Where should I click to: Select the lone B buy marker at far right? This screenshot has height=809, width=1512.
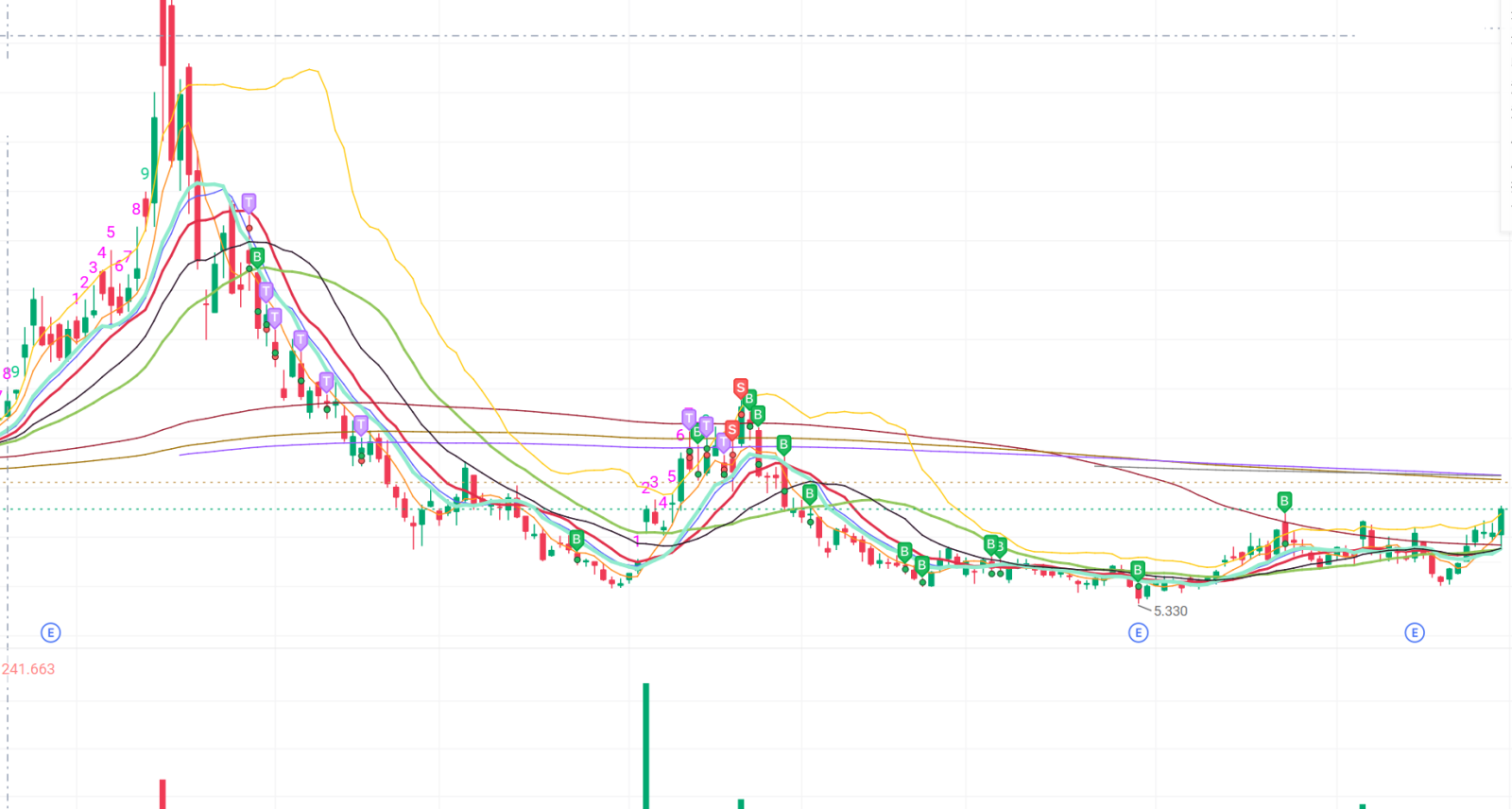click(x=1284, y=501)
